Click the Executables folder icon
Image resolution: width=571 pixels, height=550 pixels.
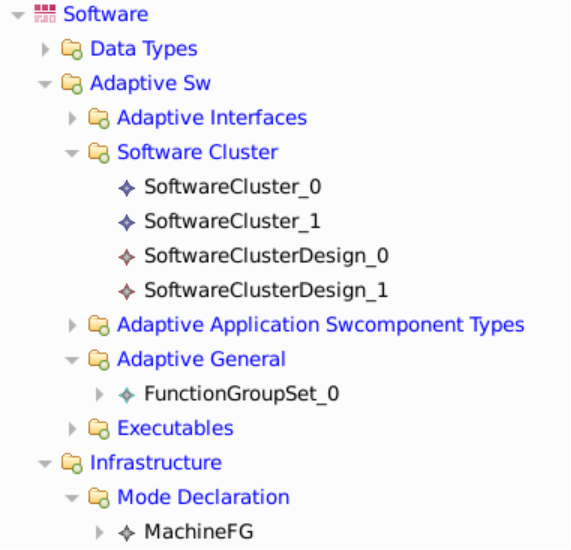[99, 429]
